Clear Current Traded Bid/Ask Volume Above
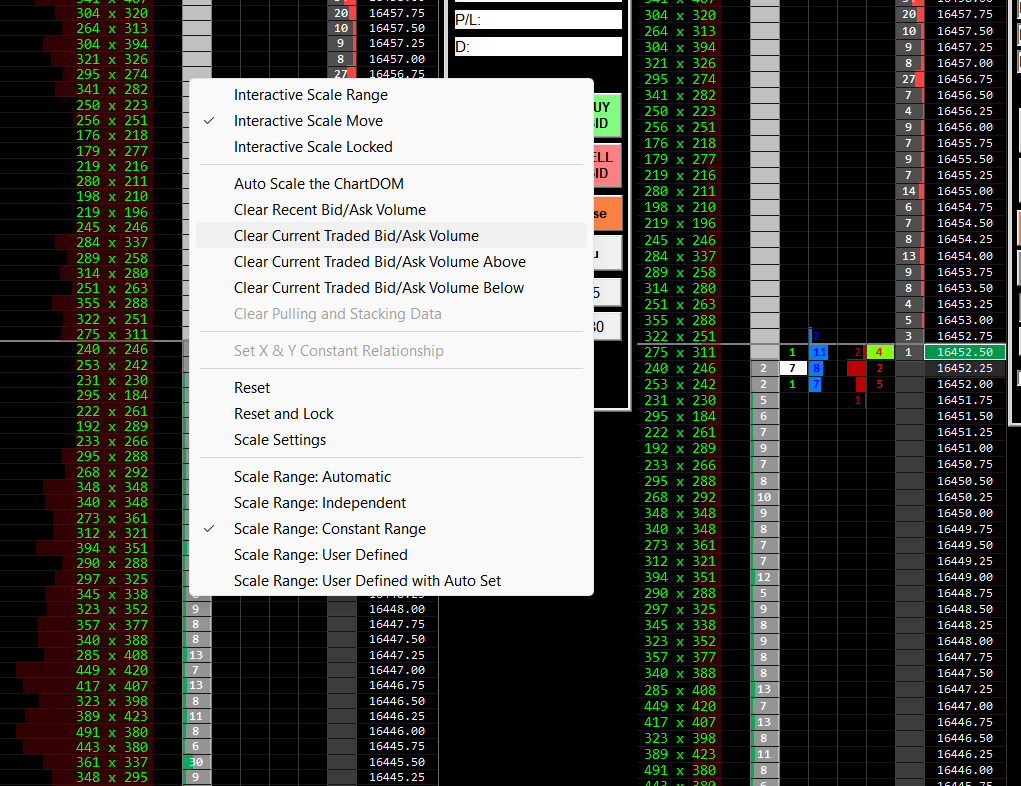This screenshot has width=1021, height=786. coord(379,262)
